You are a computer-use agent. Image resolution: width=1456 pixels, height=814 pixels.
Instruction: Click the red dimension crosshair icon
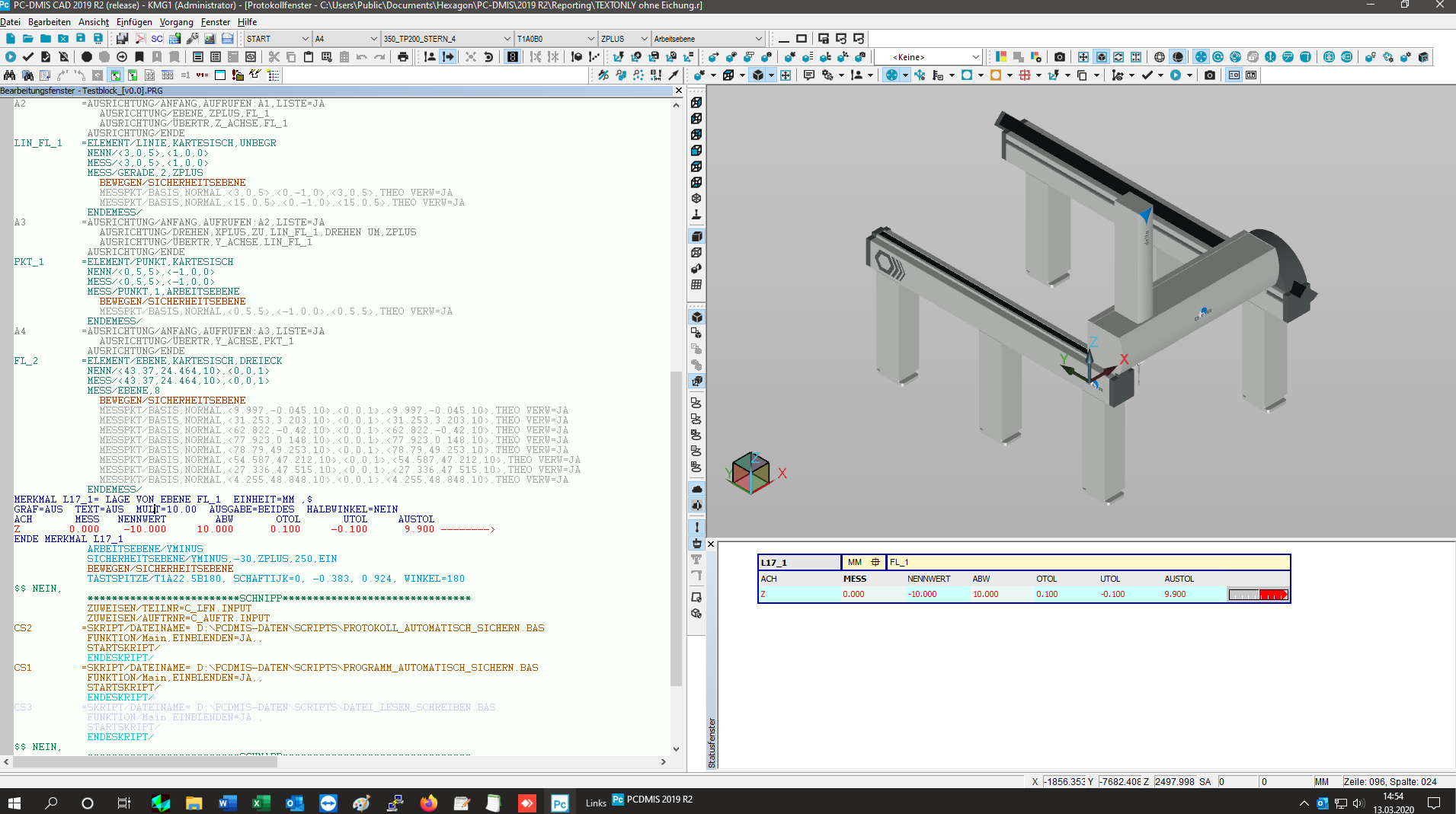click(x=1025, y=75)
